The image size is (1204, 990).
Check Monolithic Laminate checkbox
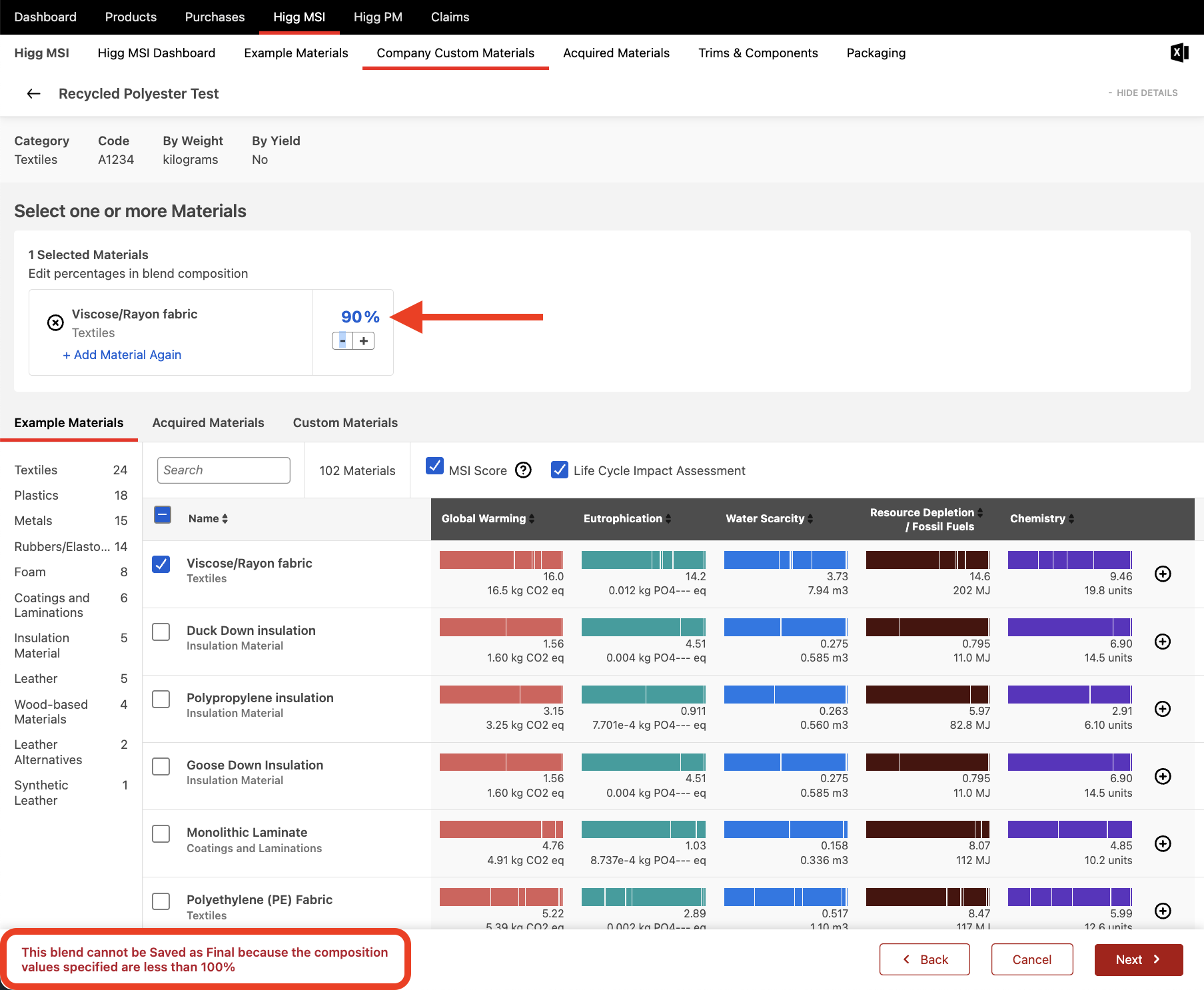click(x=161, y=833)
